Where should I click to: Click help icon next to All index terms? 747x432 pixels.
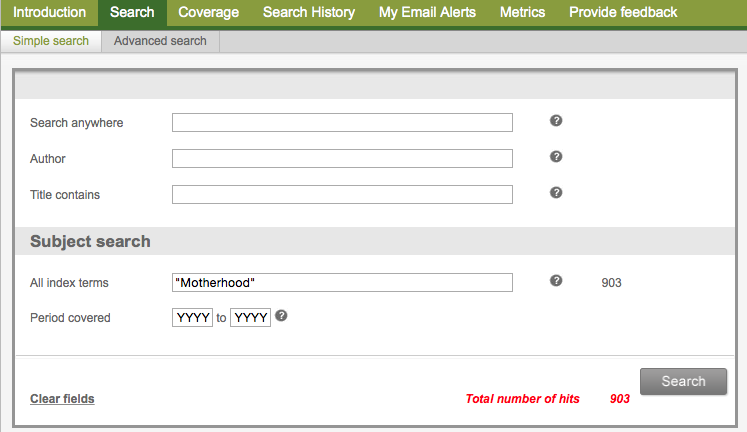(x=556, y=281)
